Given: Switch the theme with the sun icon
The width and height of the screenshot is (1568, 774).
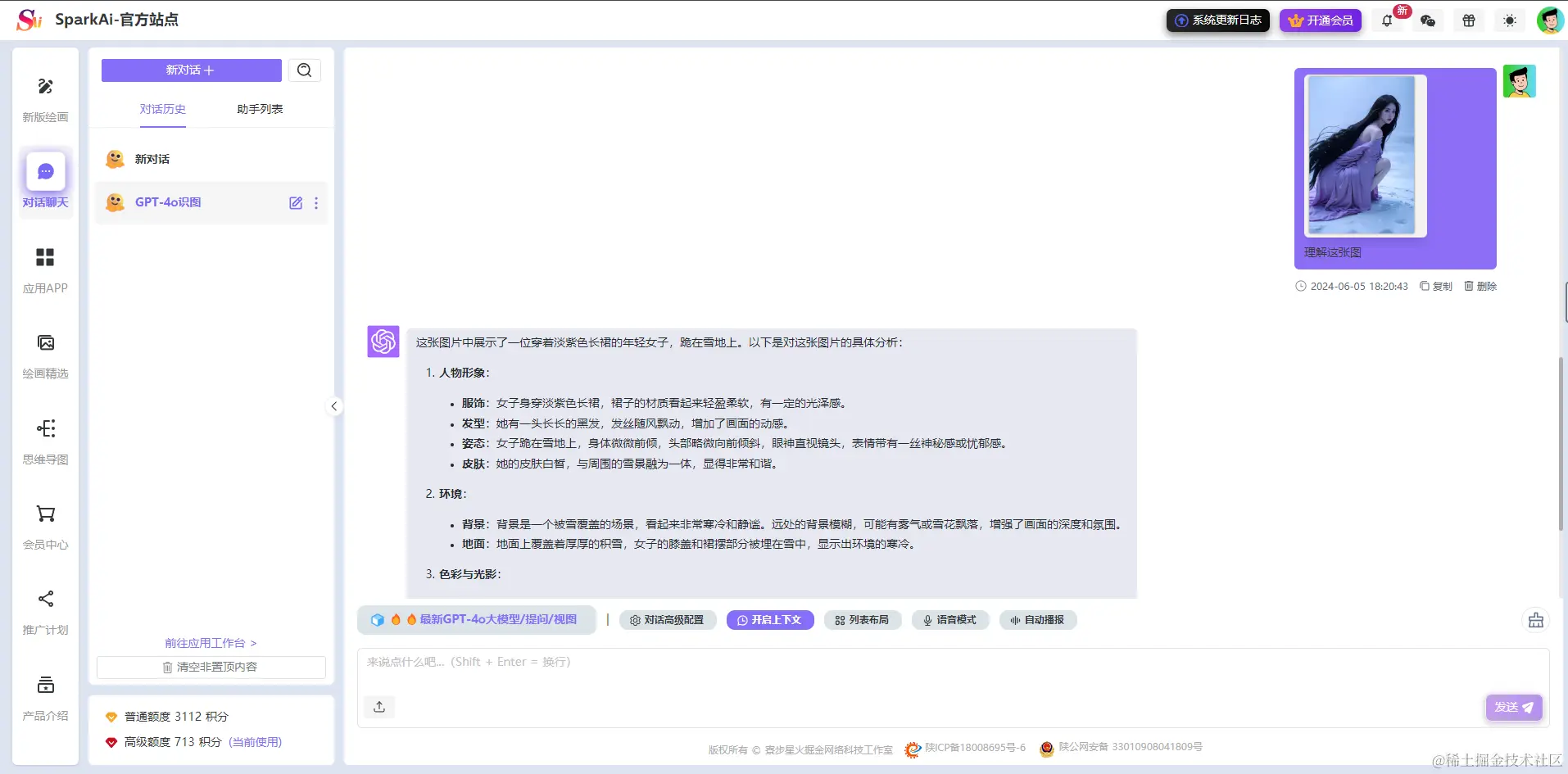Looking at the screenshot, I should (x=1509, y=20).
